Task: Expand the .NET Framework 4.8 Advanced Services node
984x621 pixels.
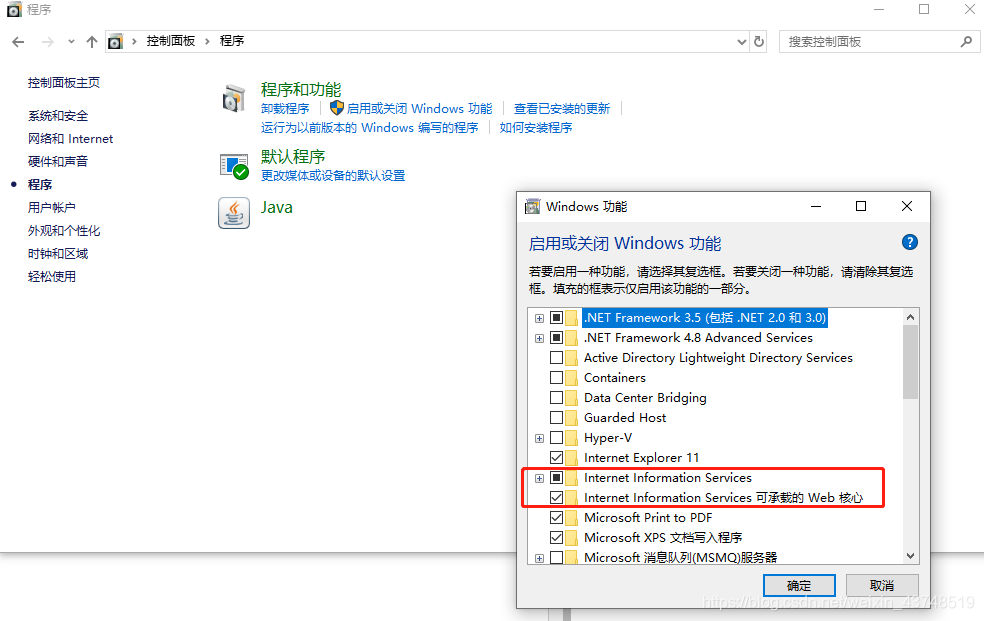Action: tap(539, 338)
